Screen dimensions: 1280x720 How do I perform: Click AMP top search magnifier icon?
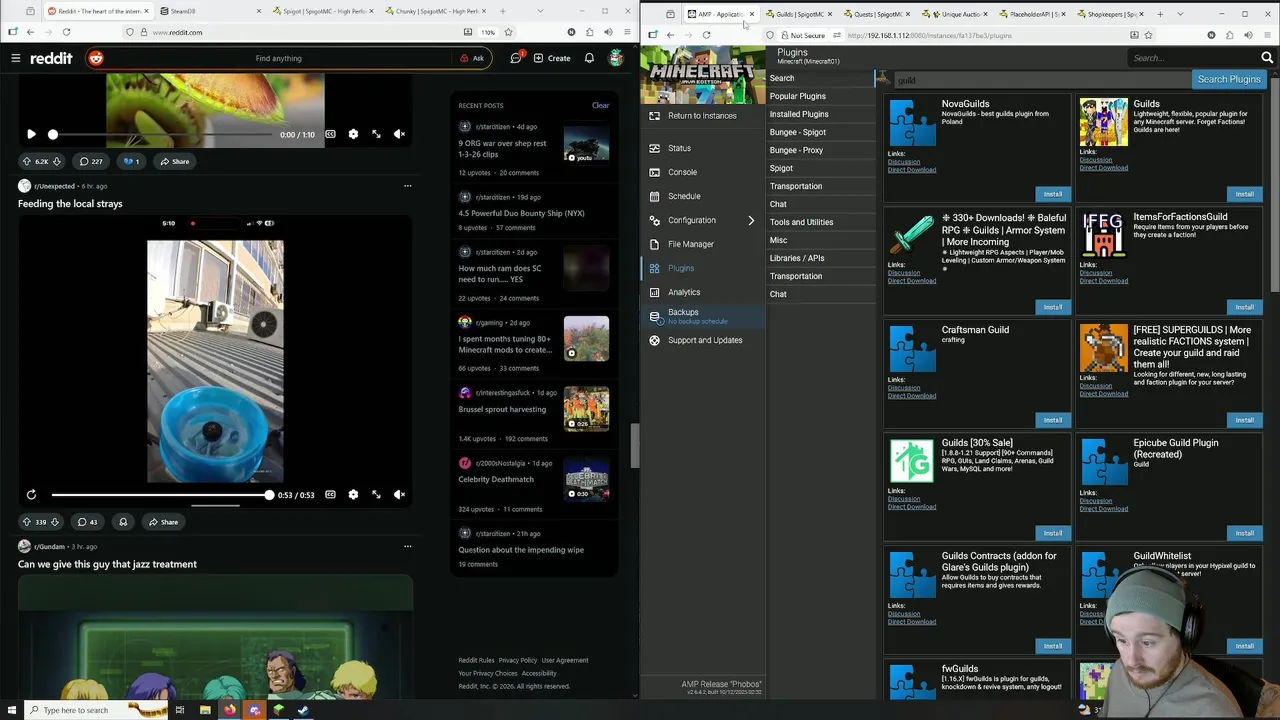click(1267, 58)
